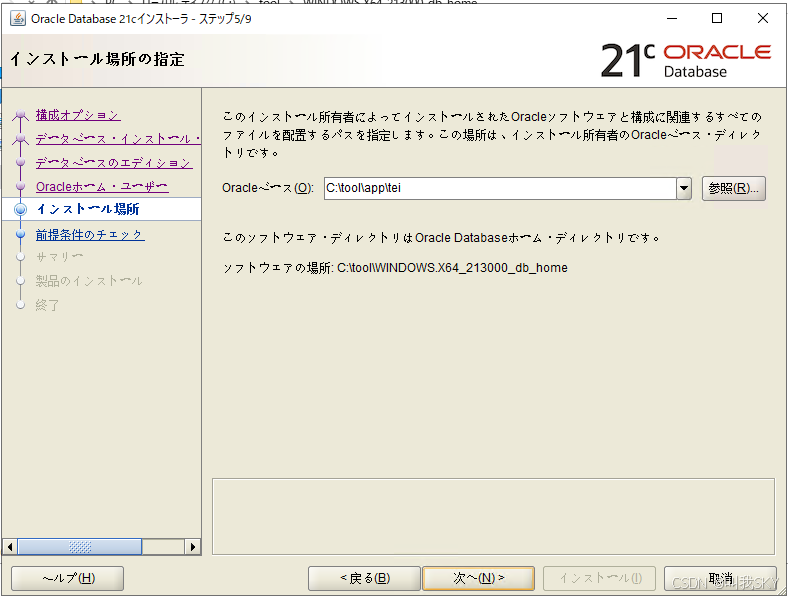
Task: Open help with ヘルプ(H) button
Action: tap(67, 578)
